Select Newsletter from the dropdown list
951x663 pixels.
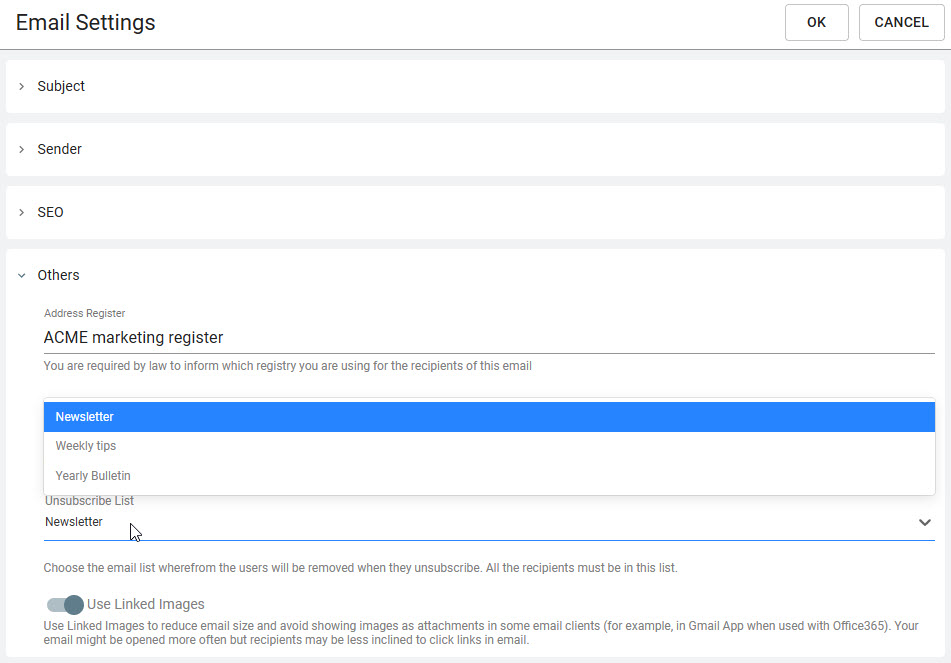[489, 417]
